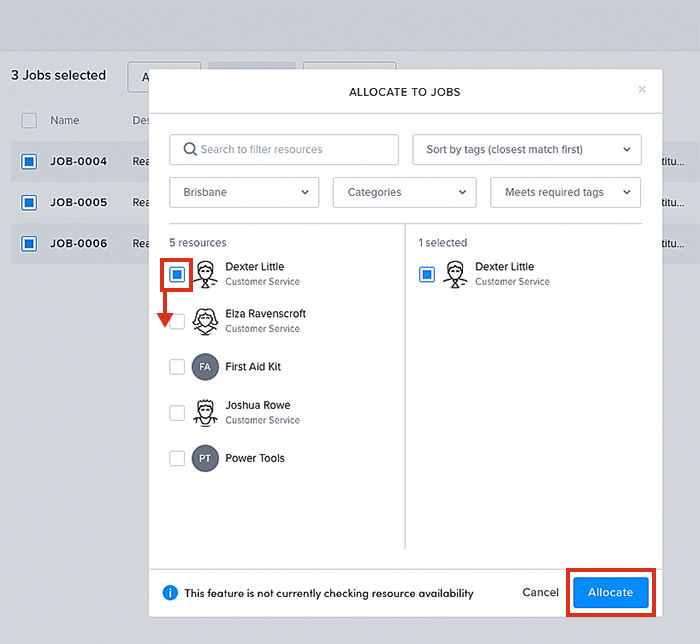700x644 pixels.
Task: Open the Meets required tags dropdown
Action: point(565,192)
